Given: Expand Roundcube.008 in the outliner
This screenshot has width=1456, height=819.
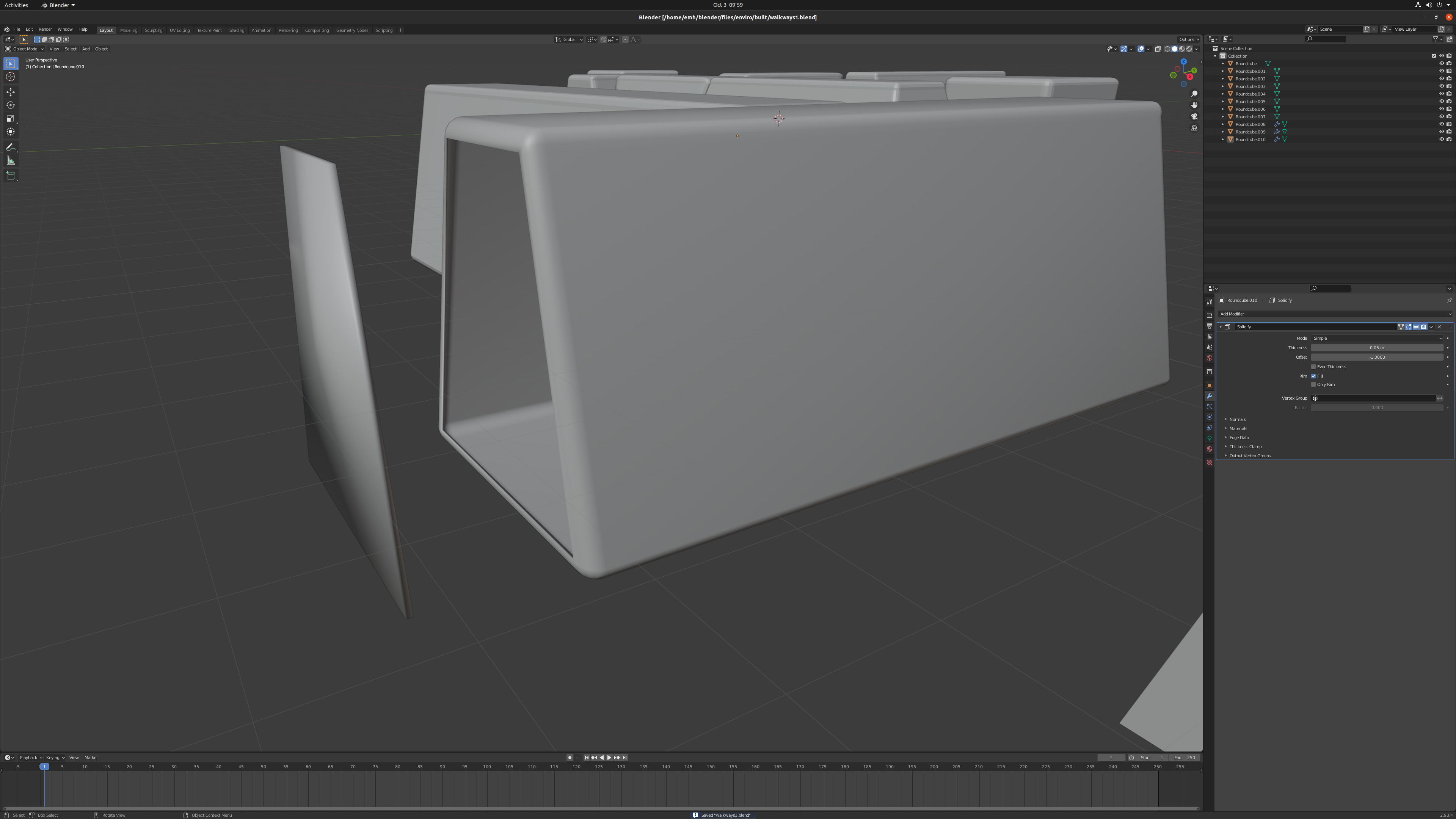Looking at the screenshot, I should click(1222, 124).
